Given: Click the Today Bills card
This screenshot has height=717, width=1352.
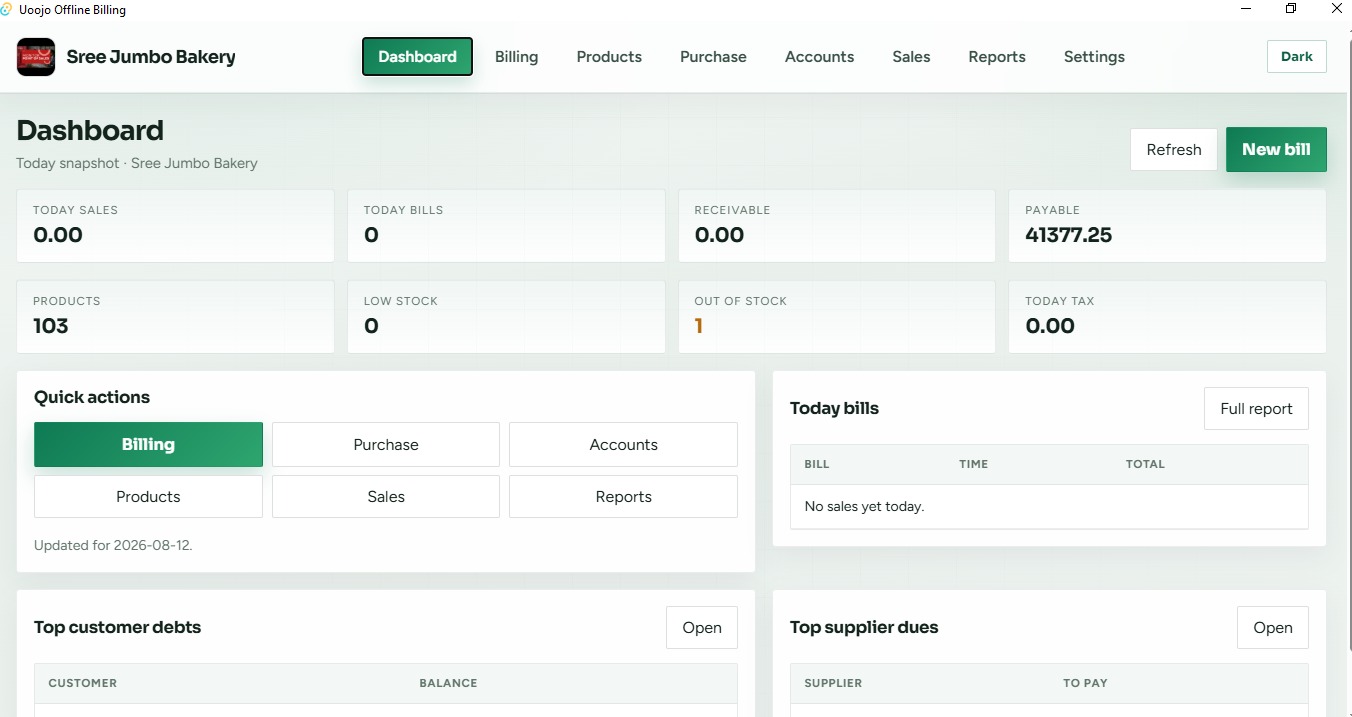Looking at the screenshot, I should click(x=506, y=226).
